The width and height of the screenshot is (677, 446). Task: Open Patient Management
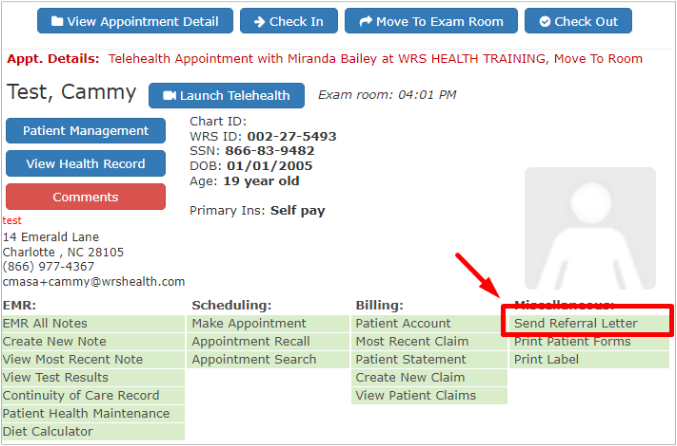point(85,131)
